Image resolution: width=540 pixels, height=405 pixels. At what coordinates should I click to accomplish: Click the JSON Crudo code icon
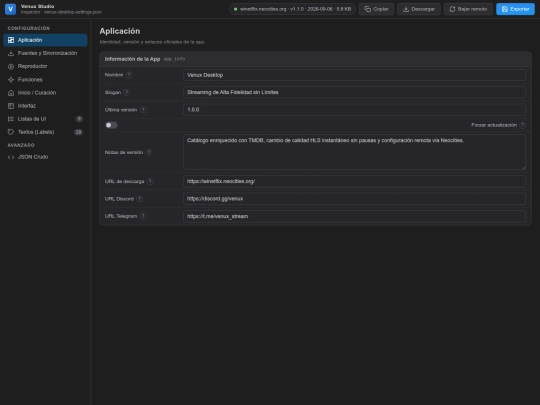(x=11, y=157)
